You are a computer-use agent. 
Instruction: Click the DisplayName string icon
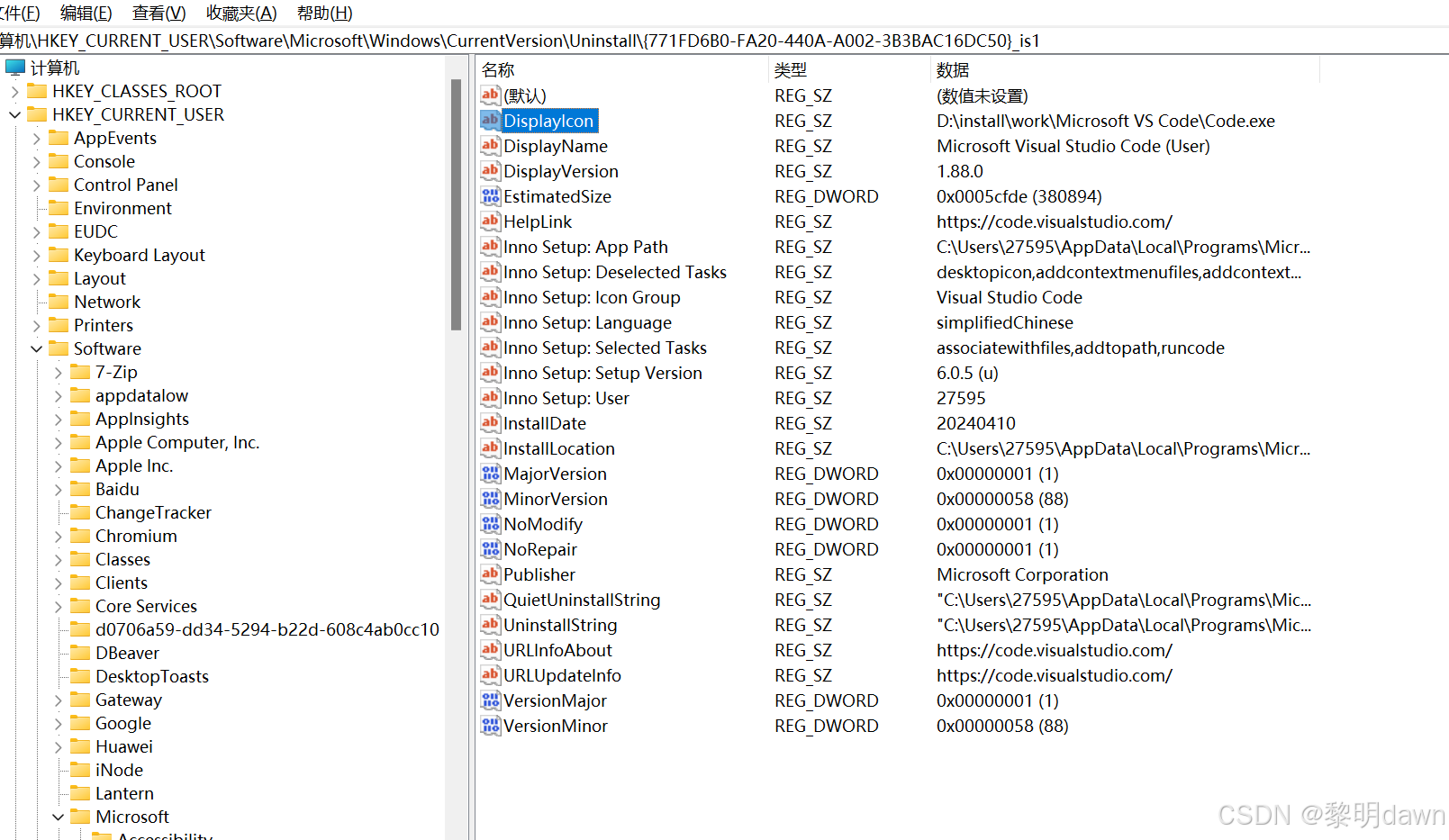click(491, 146)
